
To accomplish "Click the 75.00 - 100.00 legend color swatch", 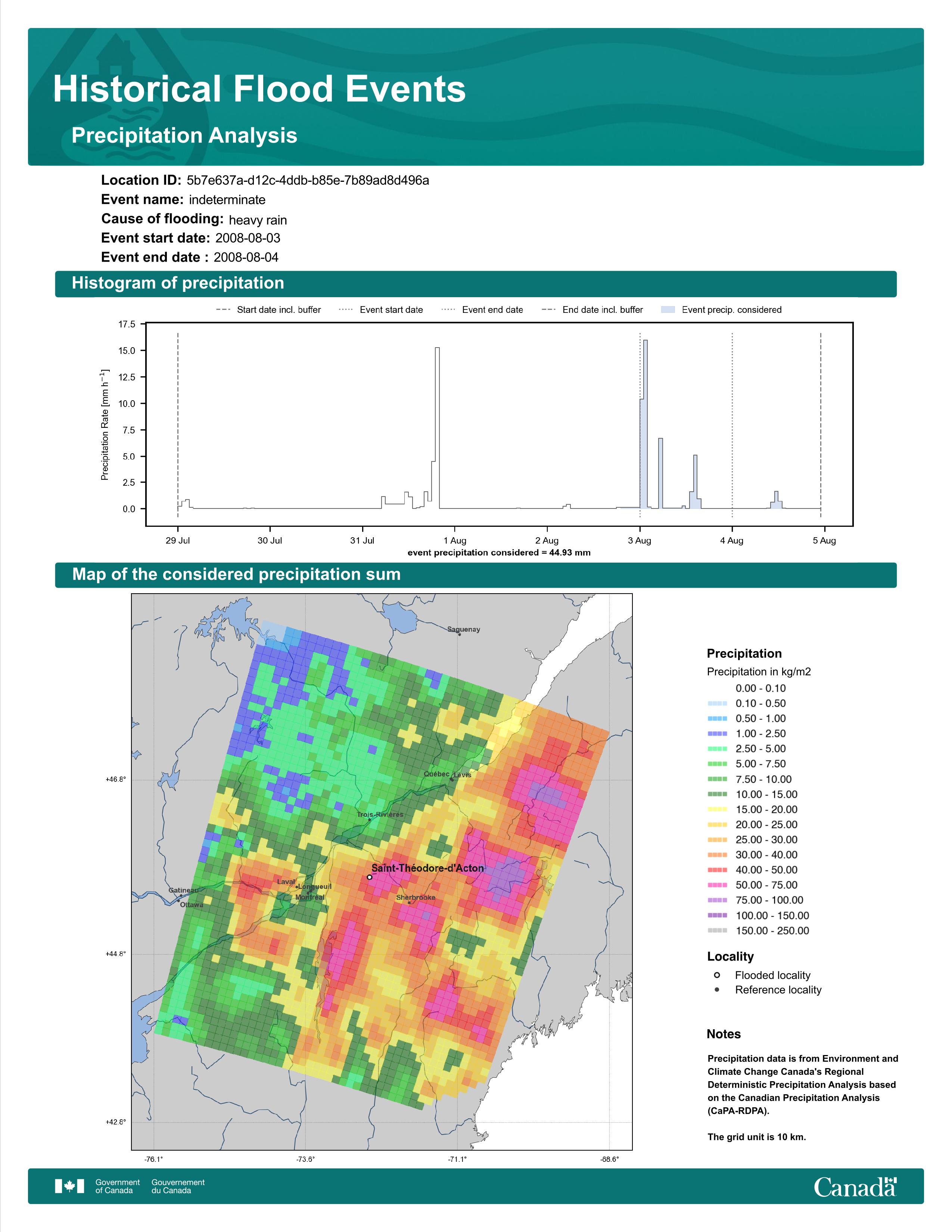I will (x=718, y=900).
